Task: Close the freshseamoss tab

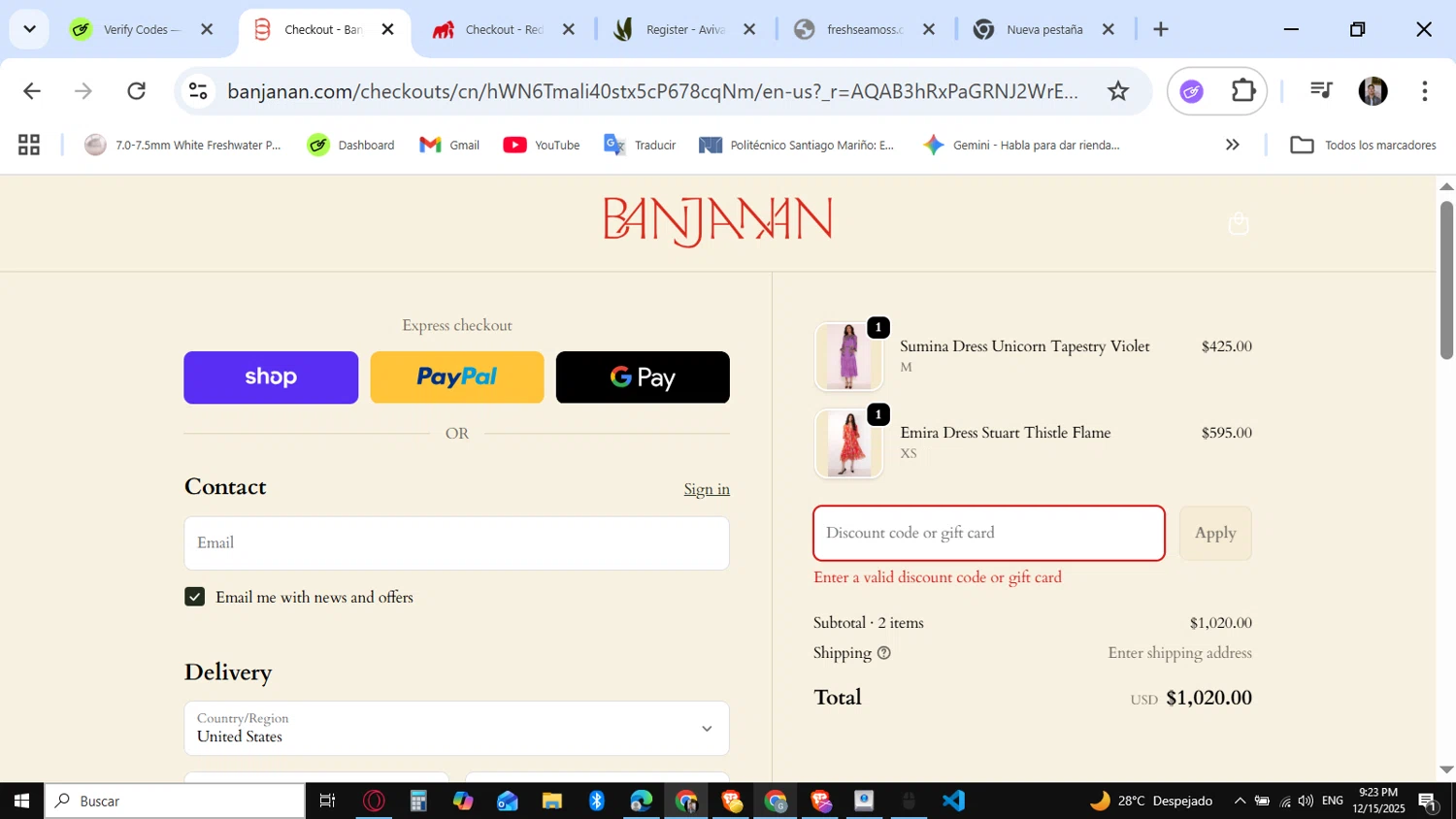Action: click(929, 30)
